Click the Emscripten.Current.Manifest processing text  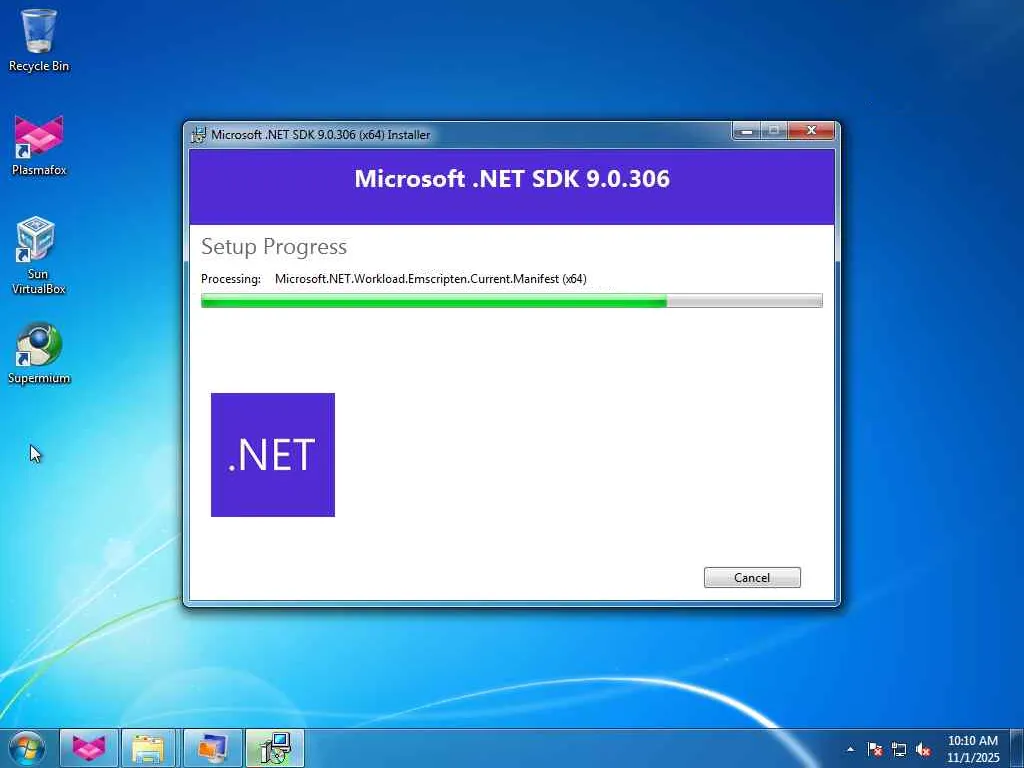tap(430, 279)
